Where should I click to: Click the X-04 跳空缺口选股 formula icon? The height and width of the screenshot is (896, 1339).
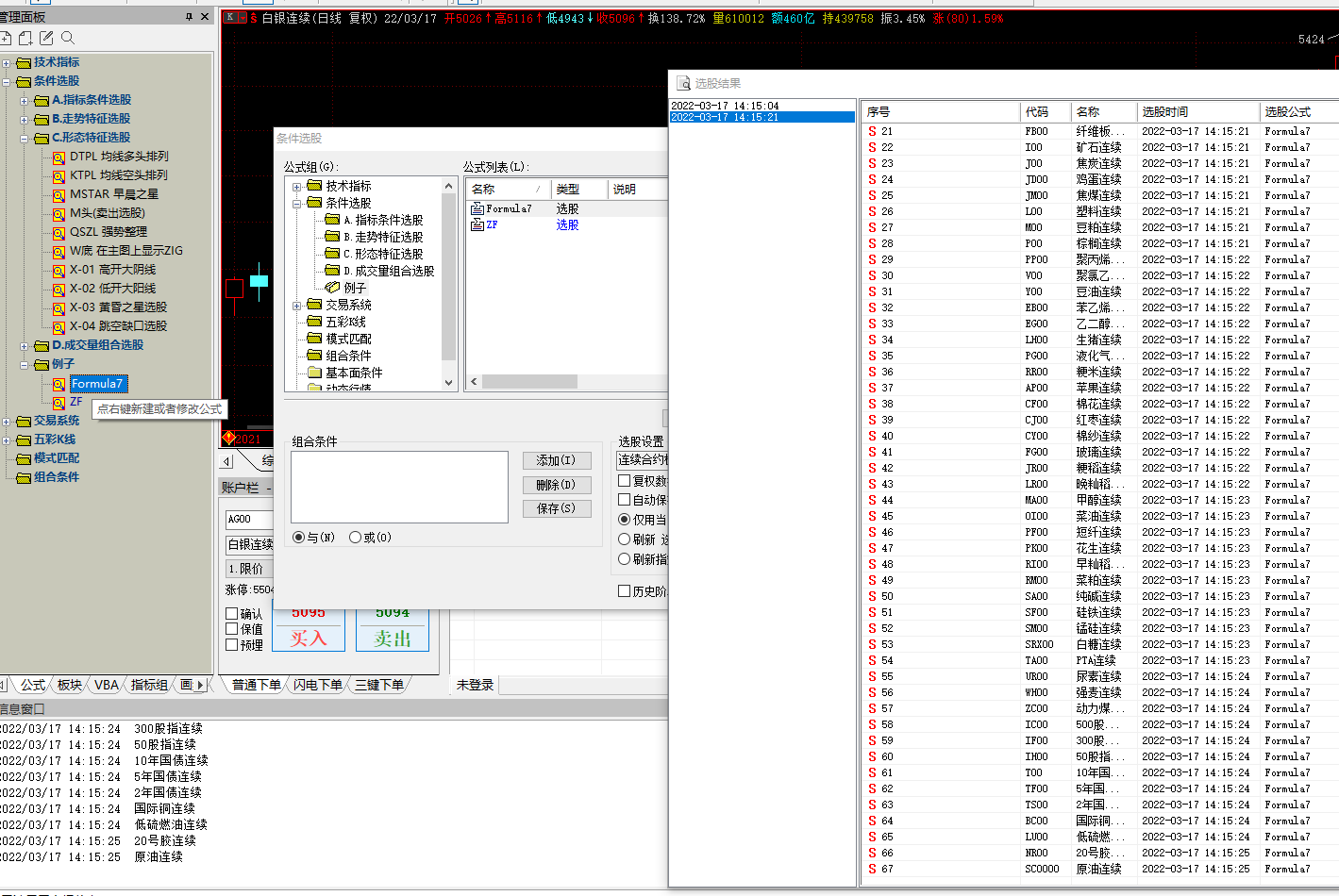(x=59, y=327)
